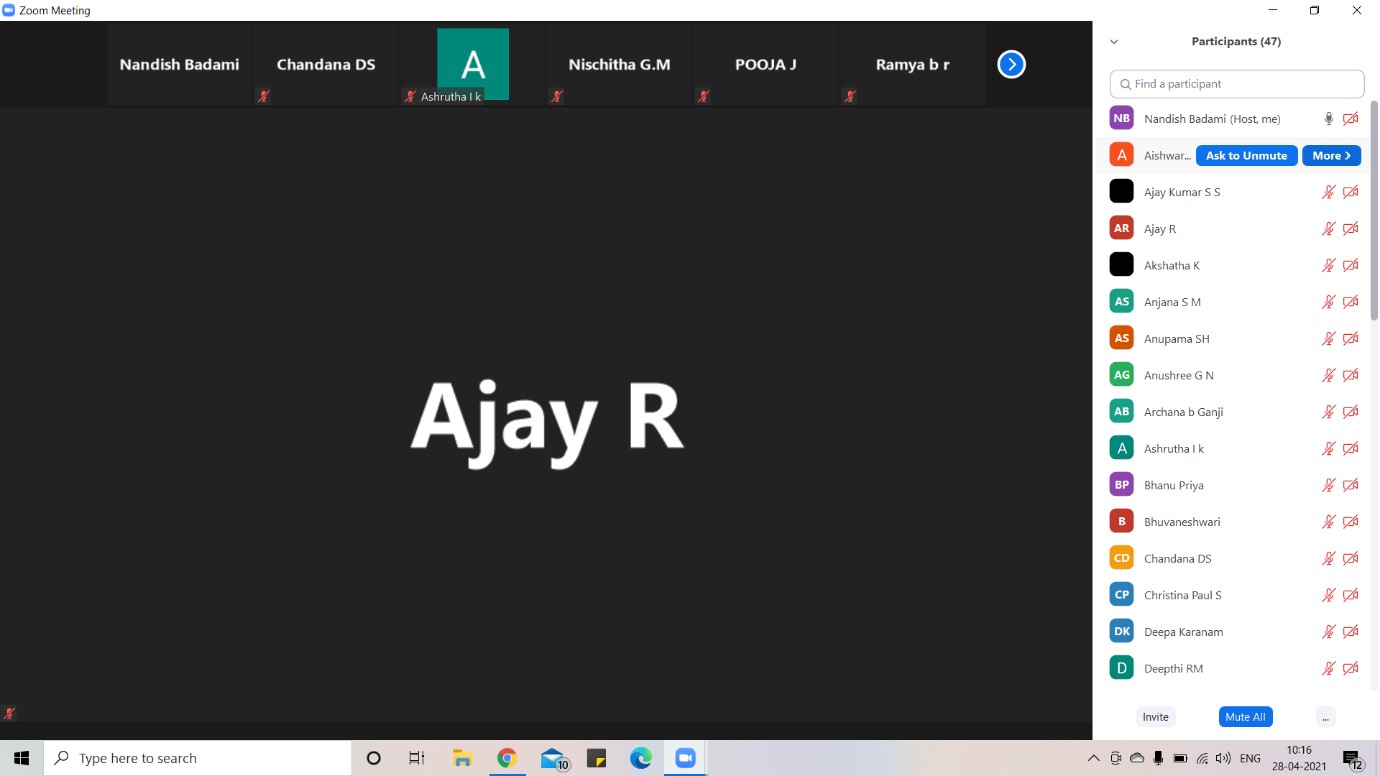
Task: Click the Find a participant search field
Action: point(1237,84)
